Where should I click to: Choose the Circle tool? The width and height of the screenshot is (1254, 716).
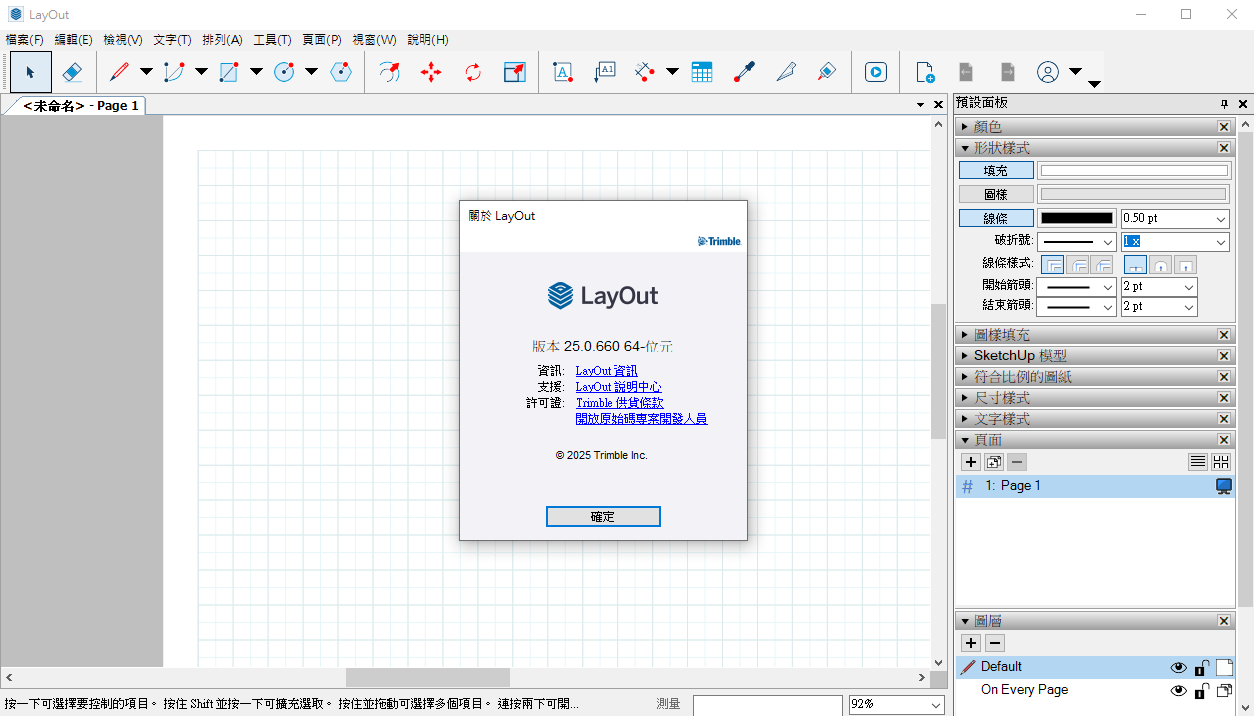tap(284, 72)
